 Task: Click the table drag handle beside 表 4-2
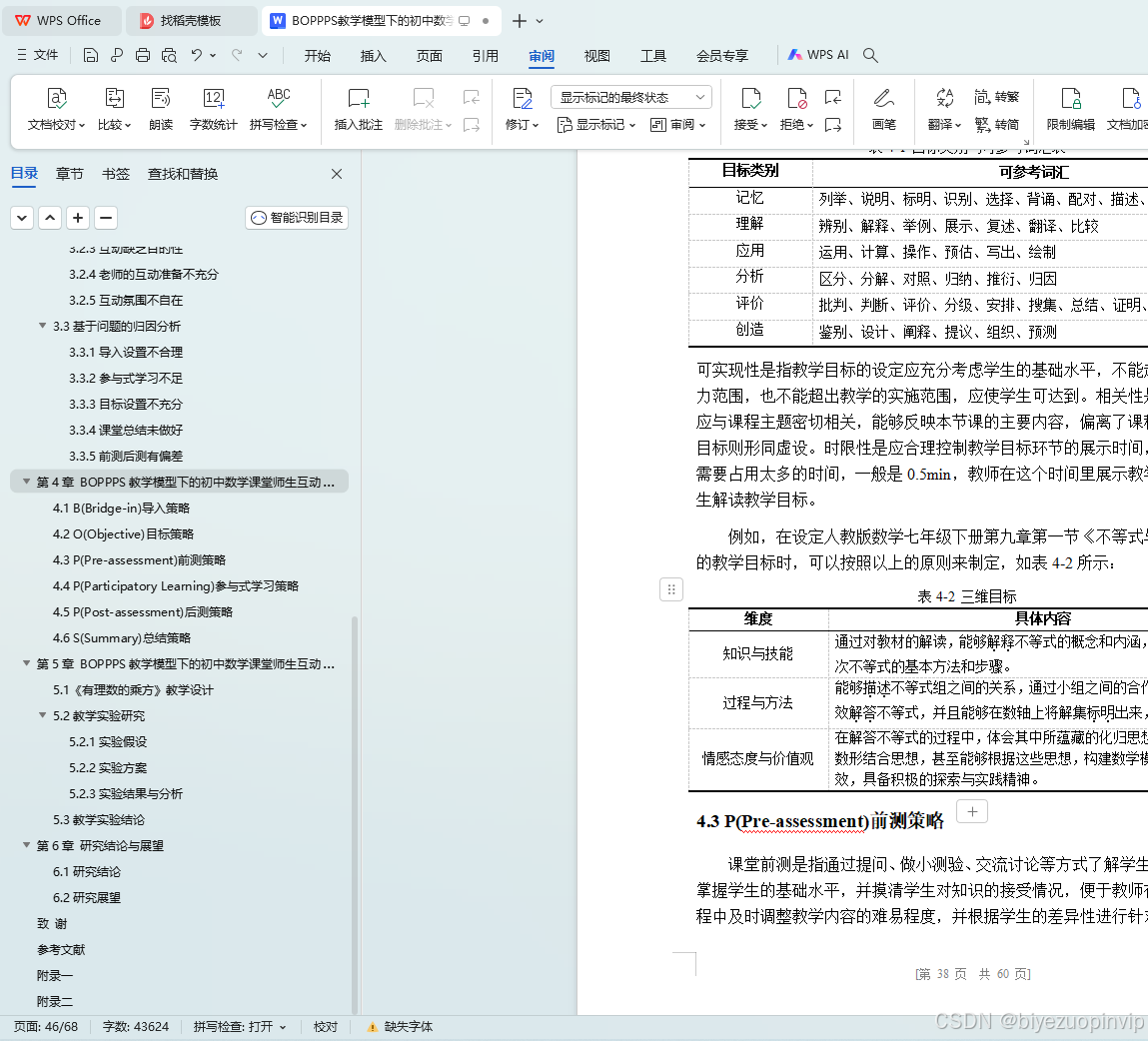671,589
